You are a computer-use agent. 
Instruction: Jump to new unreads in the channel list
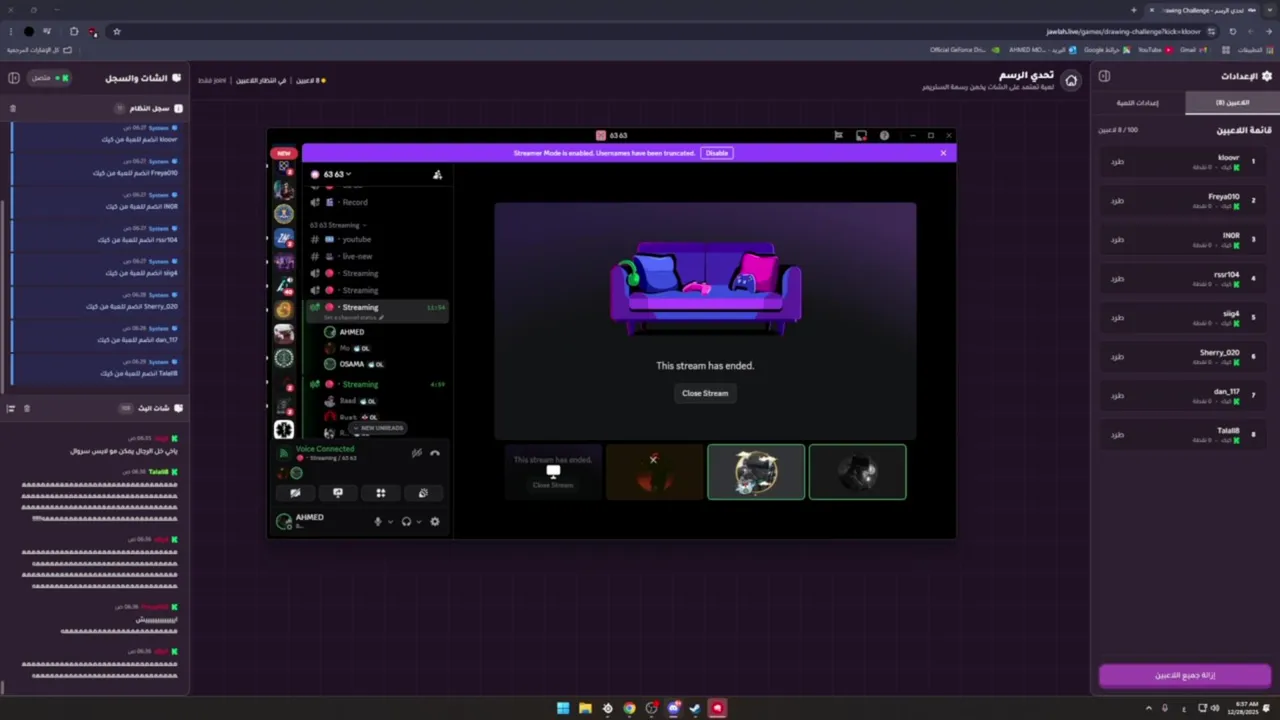pos(378,428)
